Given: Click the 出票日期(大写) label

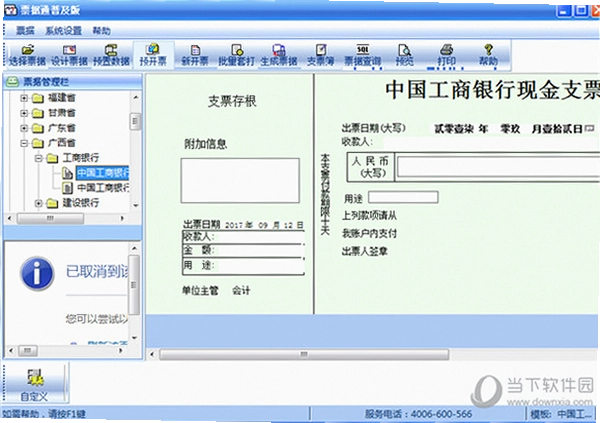Looking at the screenshot, I should click(x=373, y=128).
